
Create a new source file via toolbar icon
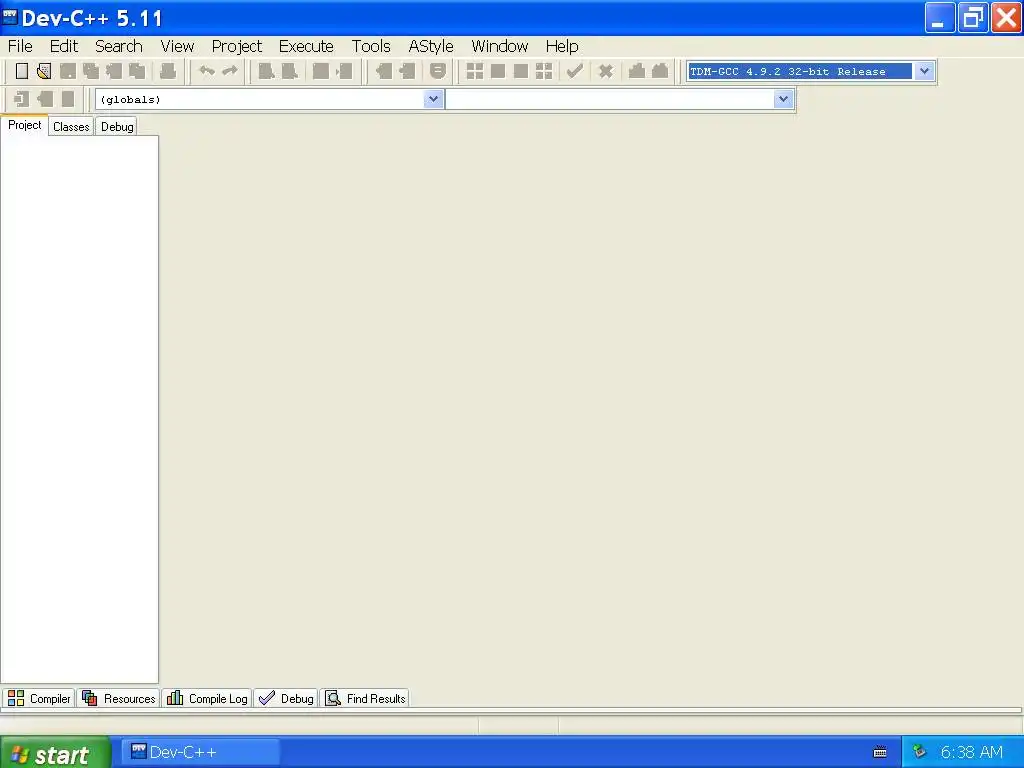22,71
